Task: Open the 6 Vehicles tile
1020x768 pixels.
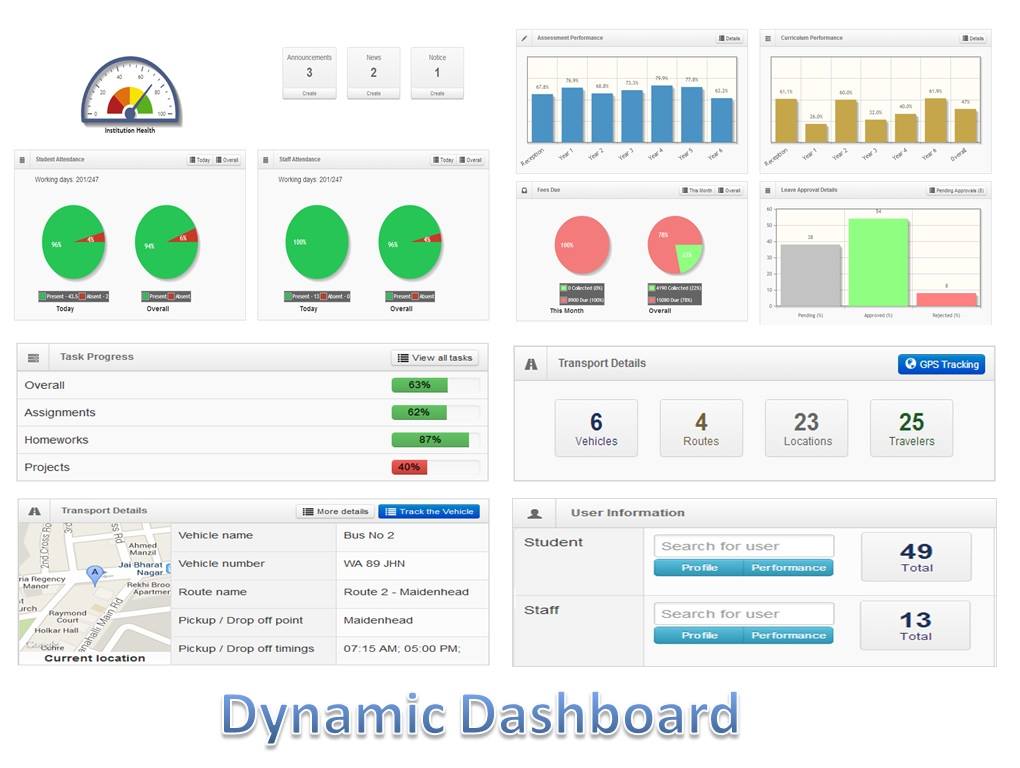Action: pos(596,429)
